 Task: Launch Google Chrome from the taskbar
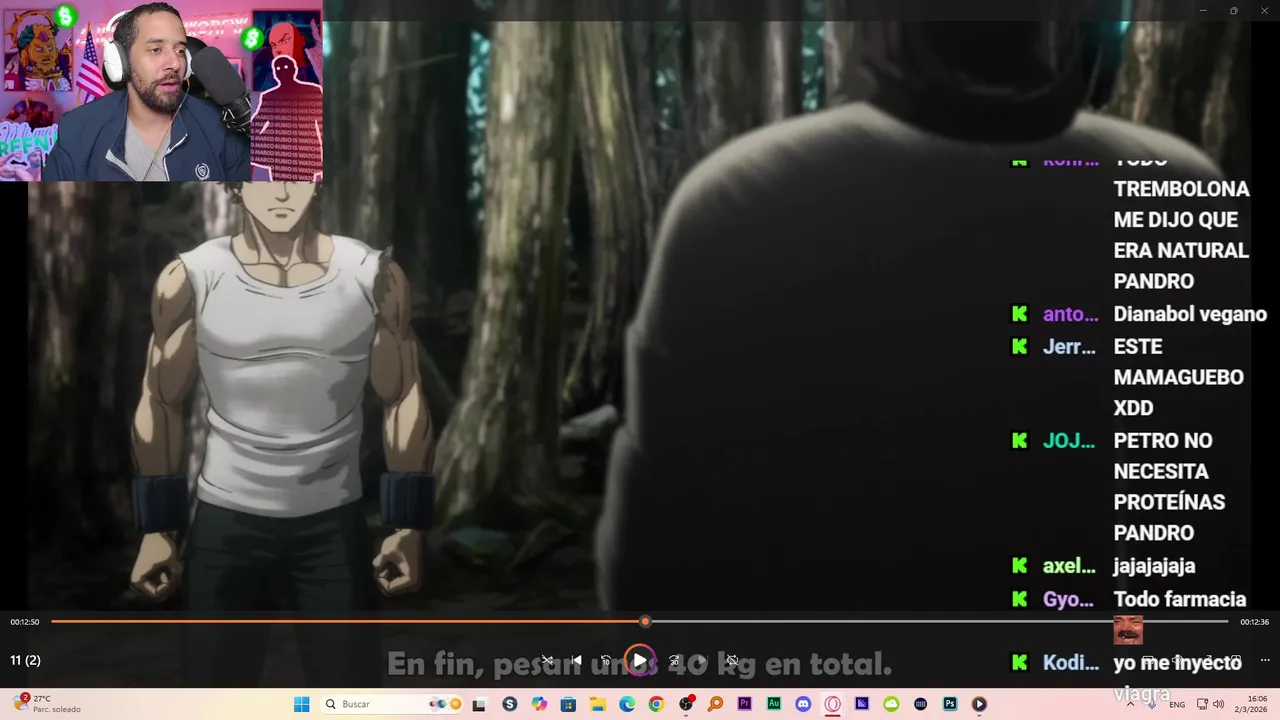(x=656, y=704)
